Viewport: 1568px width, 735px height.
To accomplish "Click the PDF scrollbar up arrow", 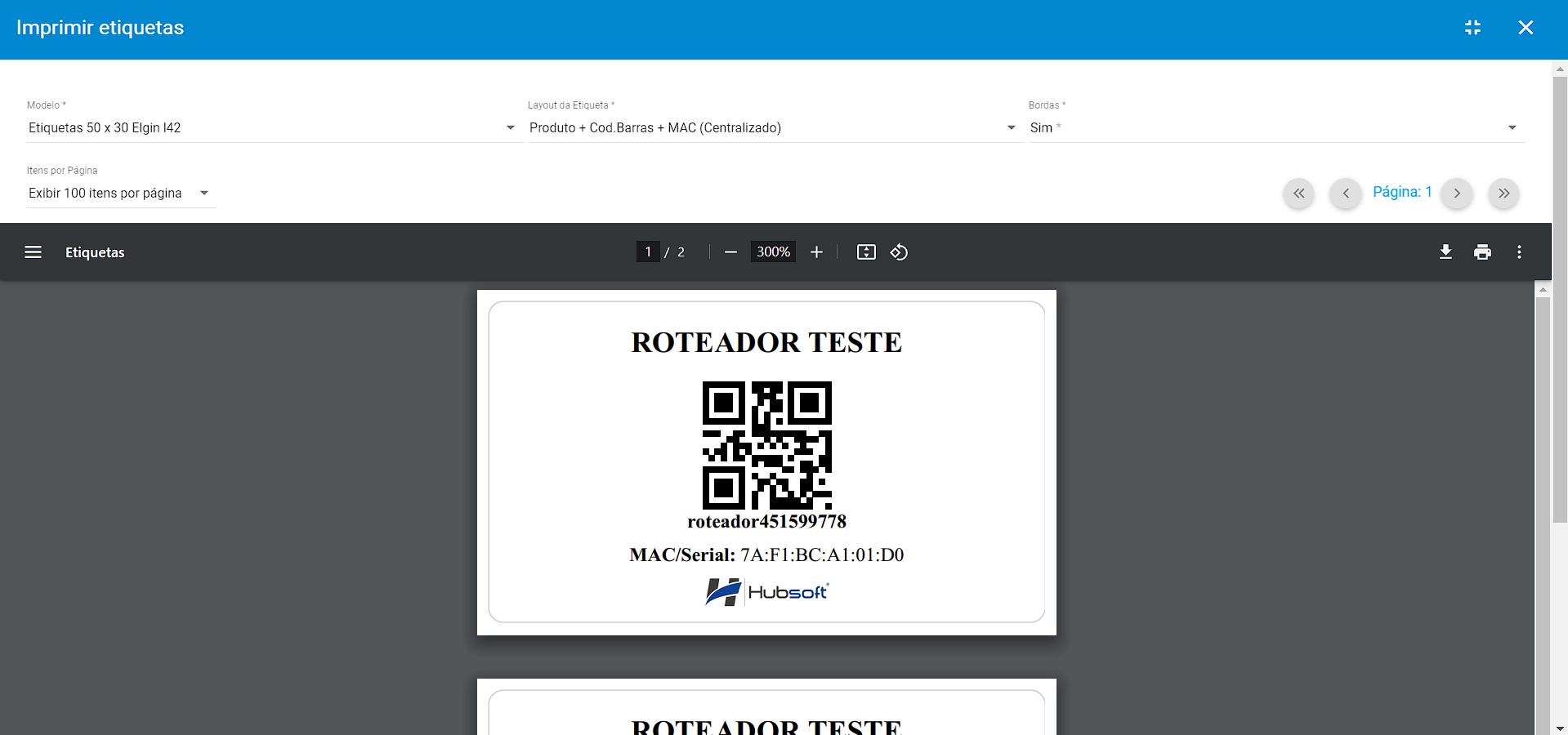I will pos(1543,290).
